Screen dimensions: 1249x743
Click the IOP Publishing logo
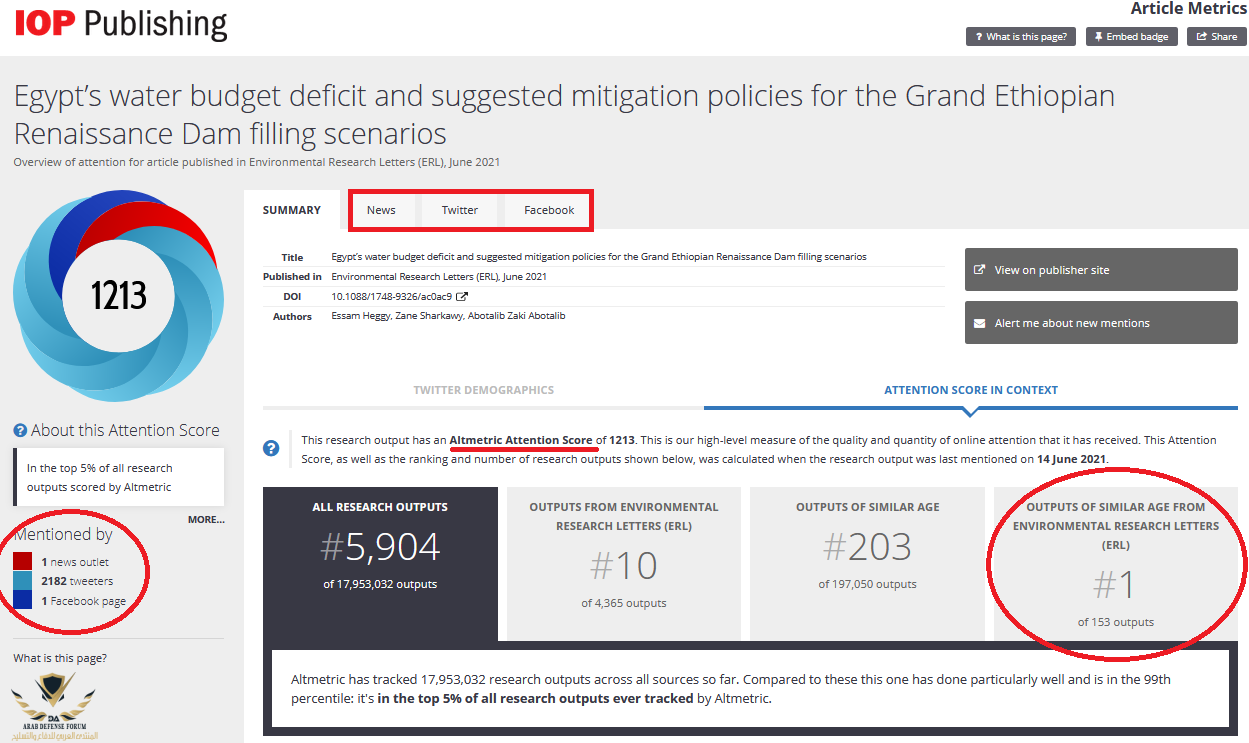[121, 24]
